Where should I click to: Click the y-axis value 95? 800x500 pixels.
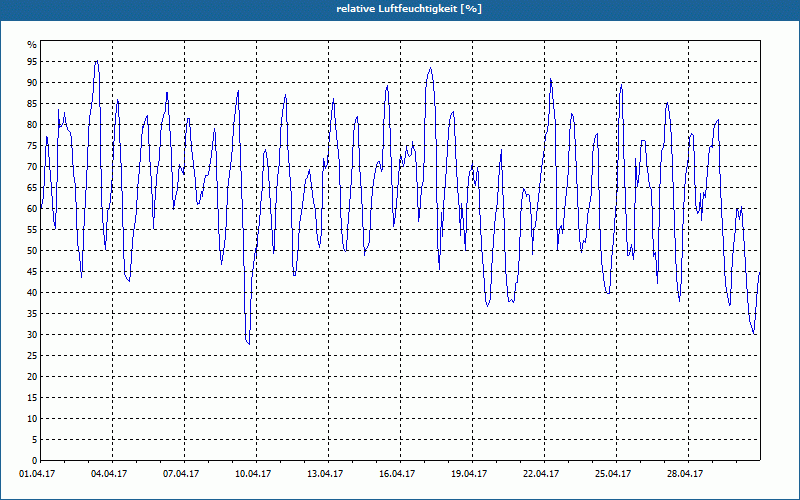click(x=32, y=62)
